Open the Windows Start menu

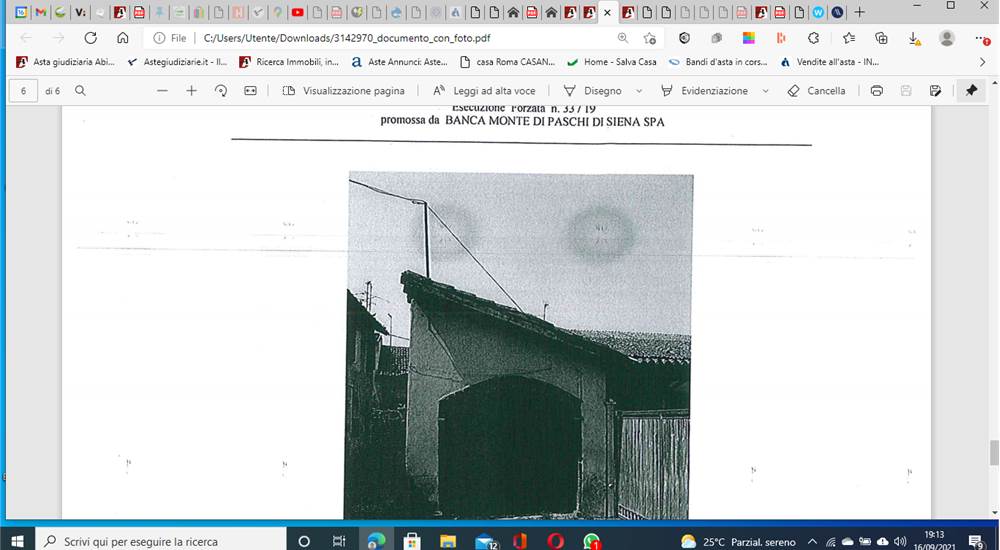[x=17, y=541]
